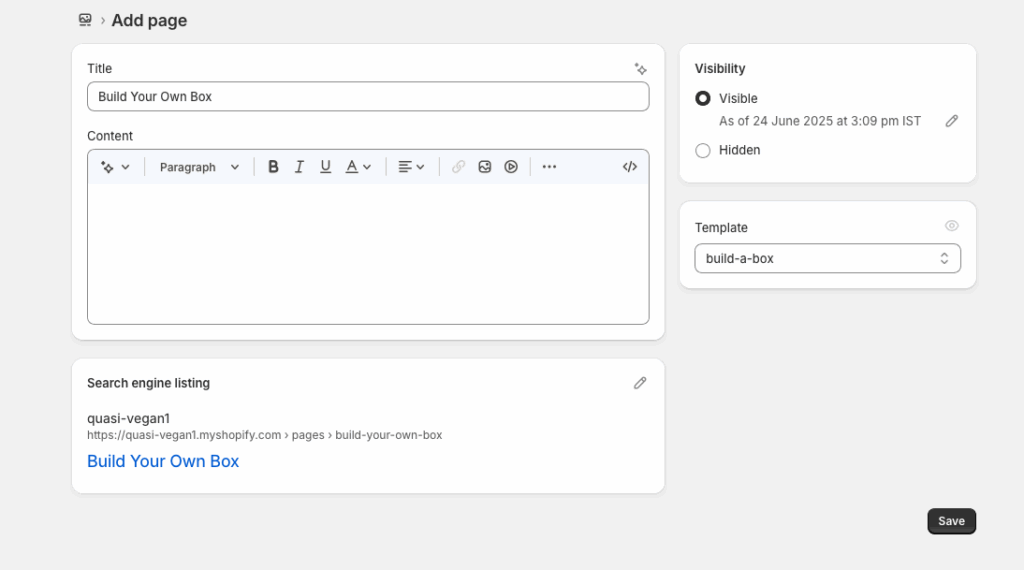This screenshot has width=1024, height=570.
Task: Click the Add page heading
Action: (149, 20)
